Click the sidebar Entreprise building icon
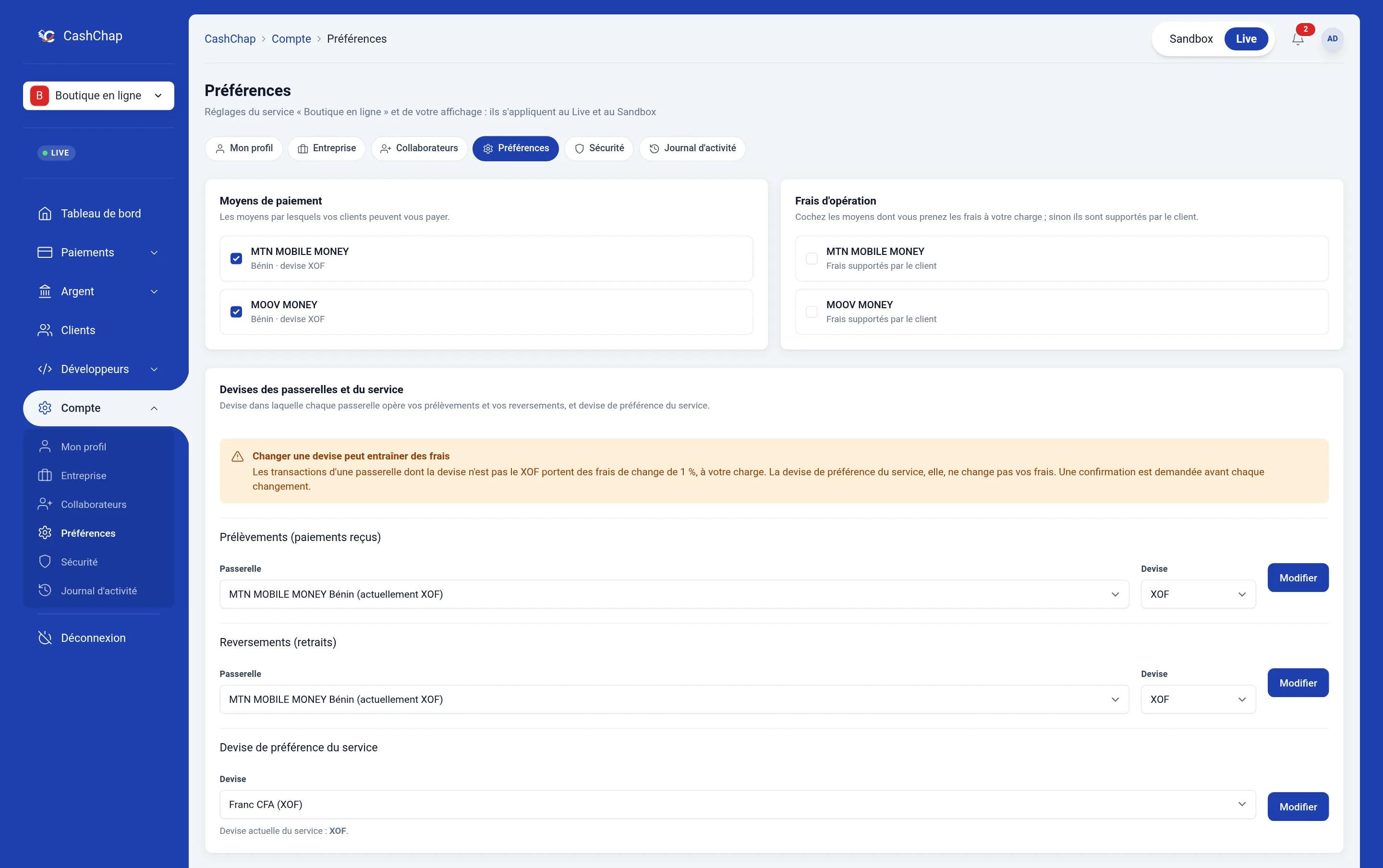Viewport: 1383px width, 868px height. [45, 475]
